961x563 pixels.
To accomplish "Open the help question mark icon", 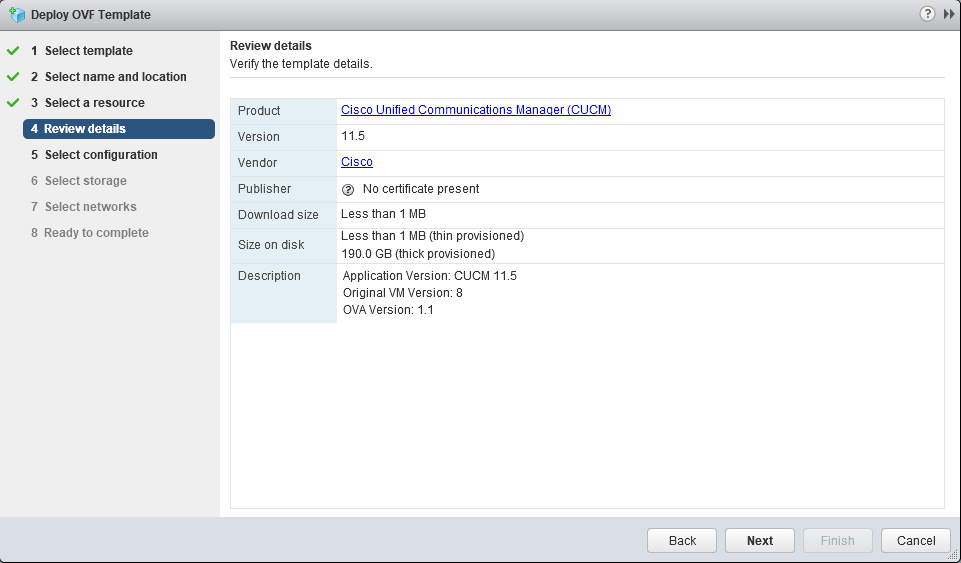I will 927,13.
